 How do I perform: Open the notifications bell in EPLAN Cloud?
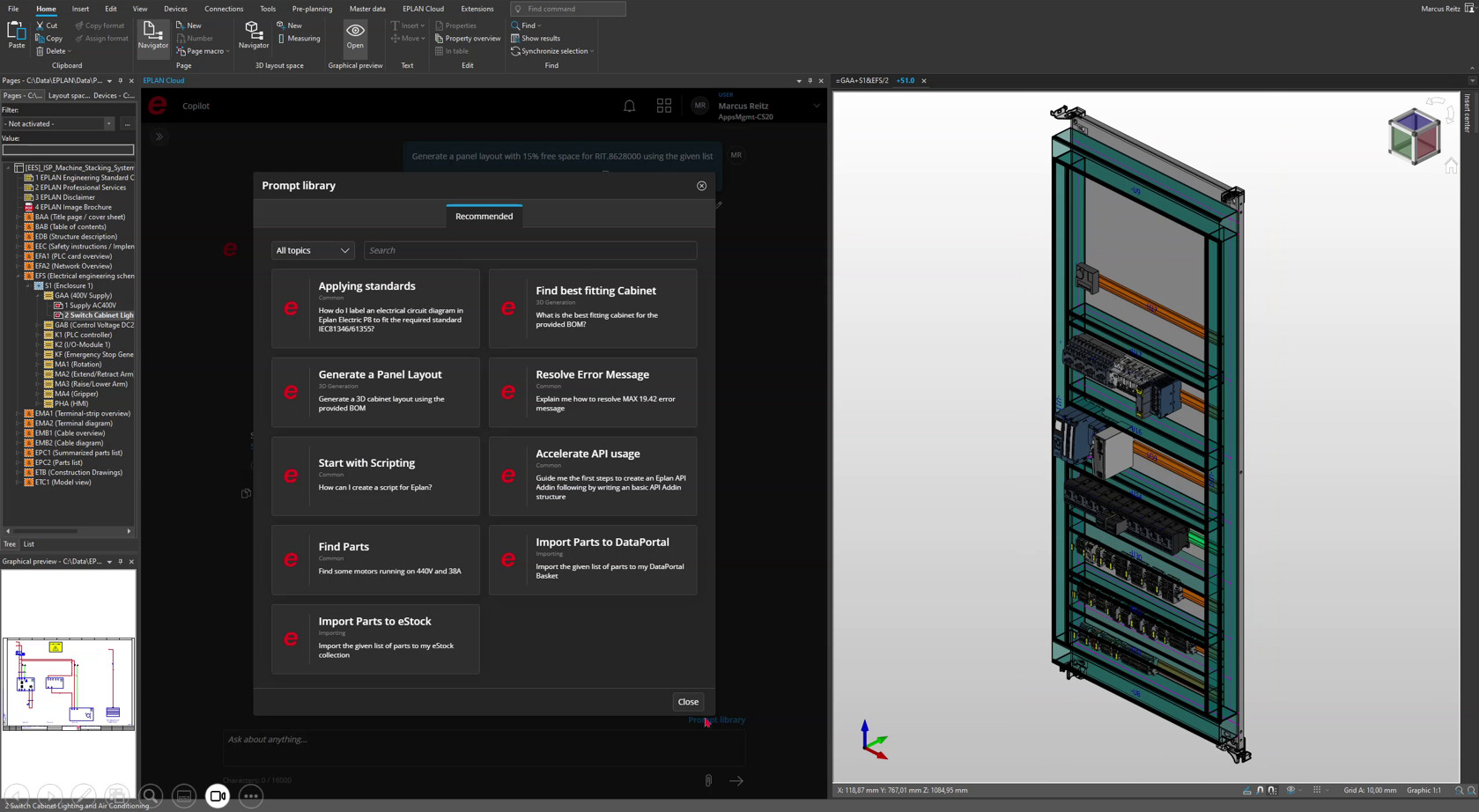(x=629, y=106)
